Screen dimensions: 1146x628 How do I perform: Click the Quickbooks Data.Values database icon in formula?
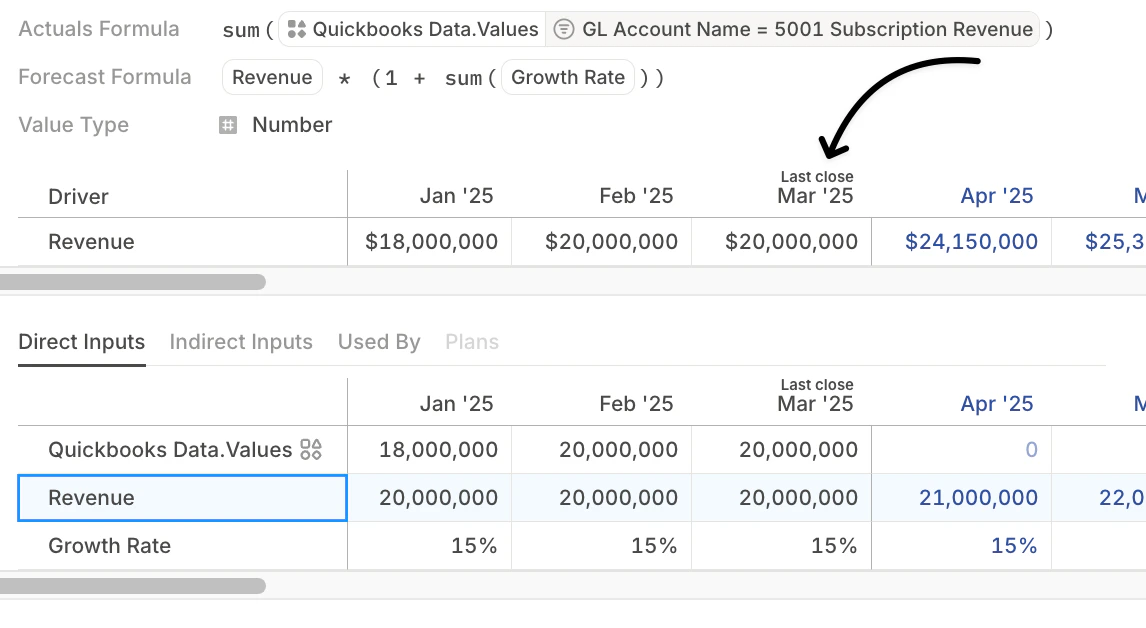click(296, 30)
